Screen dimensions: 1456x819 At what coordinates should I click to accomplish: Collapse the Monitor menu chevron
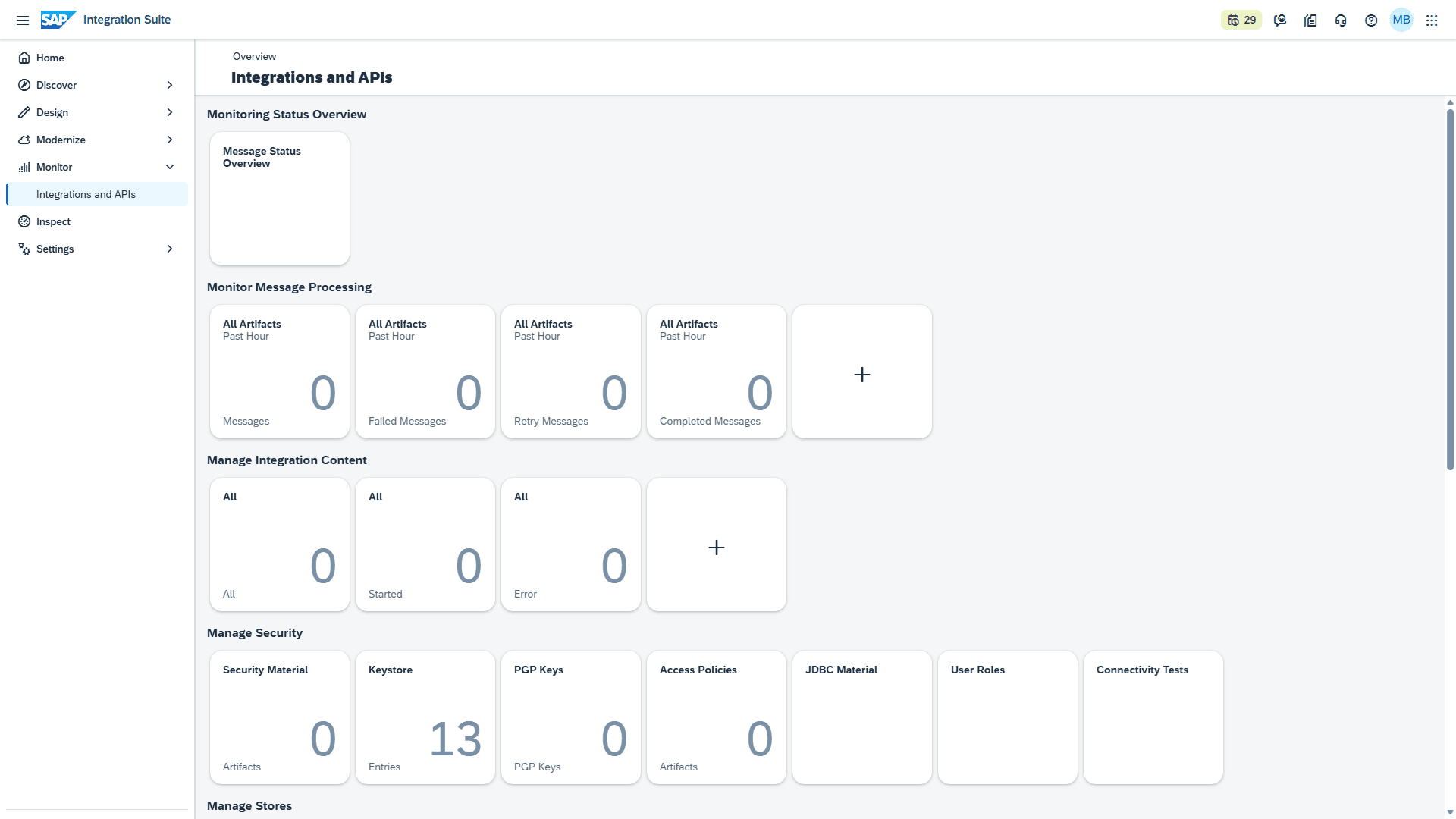[x=170, y=167]
